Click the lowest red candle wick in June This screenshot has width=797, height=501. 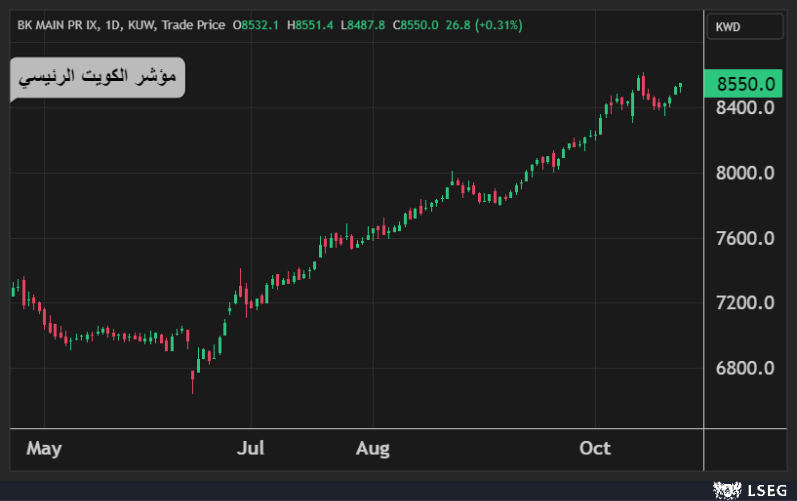(x=192, y=381)
